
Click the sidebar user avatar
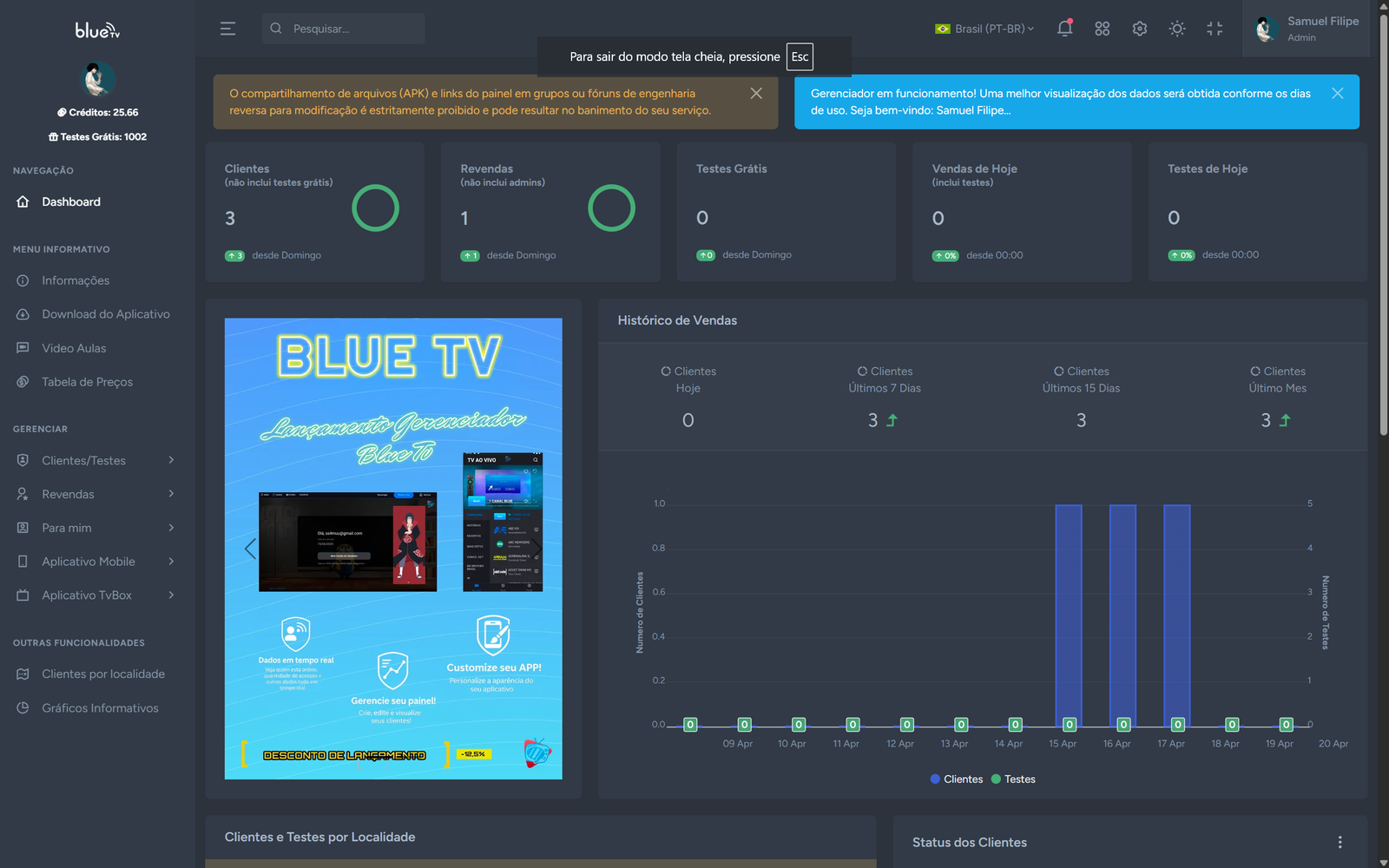pyautogui.click(x=97, y=79)
